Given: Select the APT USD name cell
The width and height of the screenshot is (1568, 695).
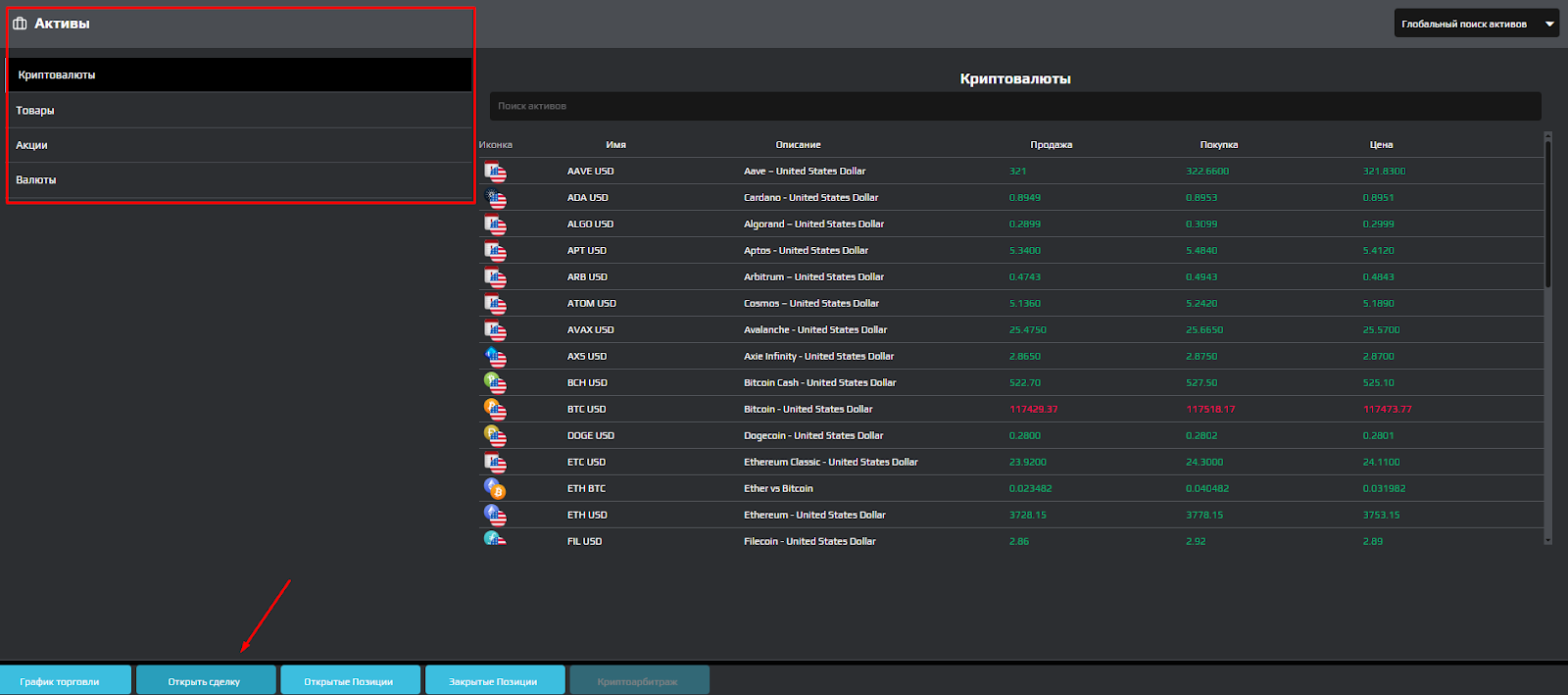Looking at the screenshot, I should point(586,251).
